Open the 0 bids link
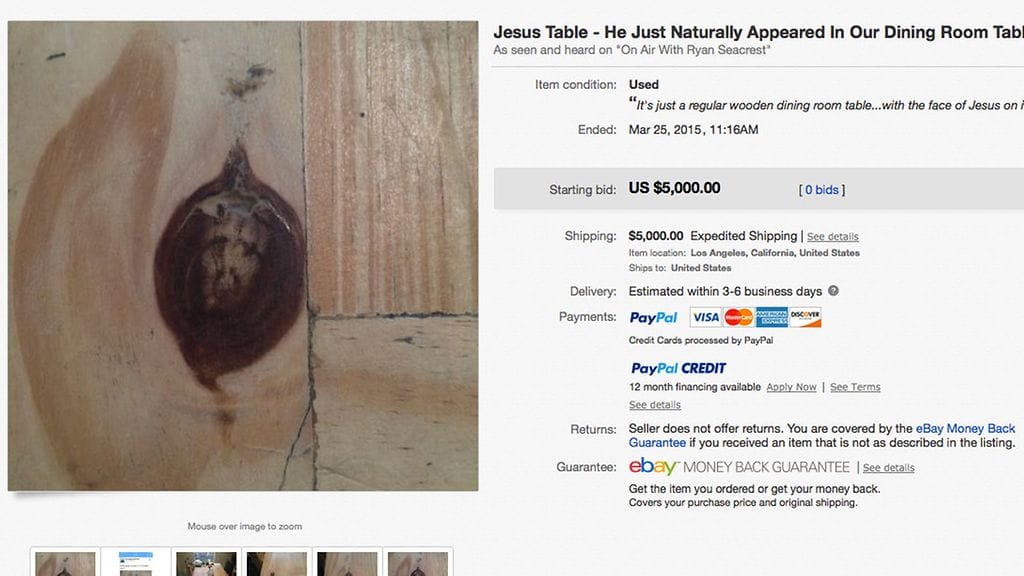 click(x=822, y=189)
